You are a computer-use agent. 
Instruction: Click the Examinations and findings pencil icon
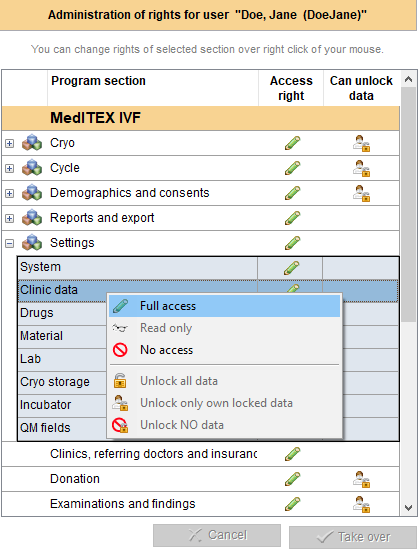click(292, 504)
